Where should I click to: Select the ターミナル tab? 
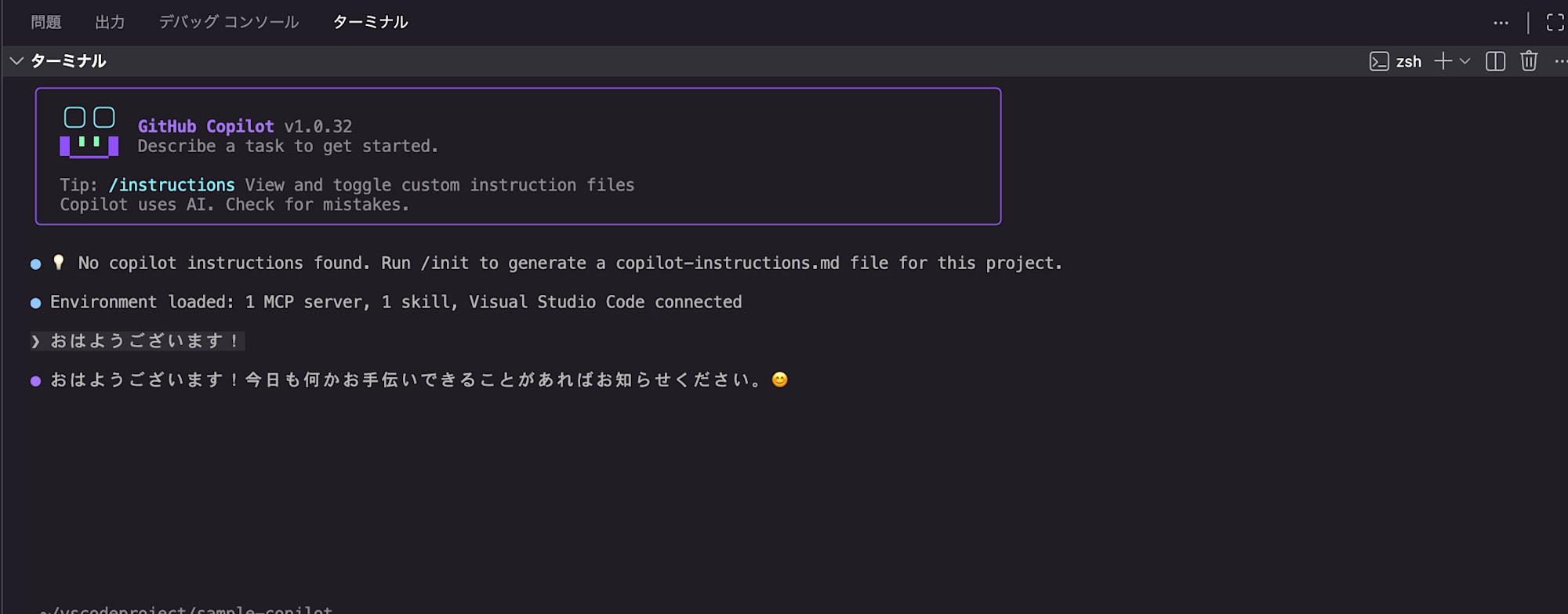click(370, 22)
